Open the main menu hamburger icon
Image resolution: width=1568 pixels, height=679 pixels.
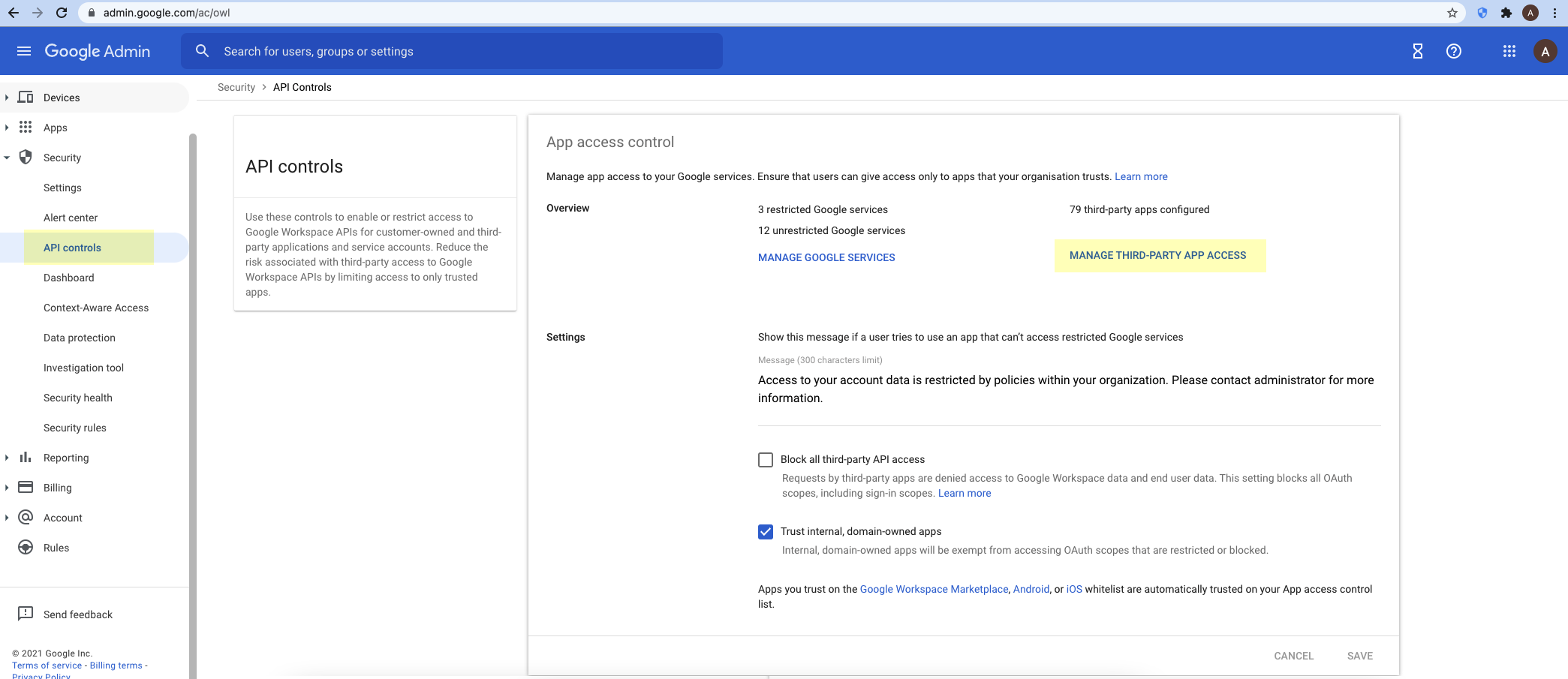24,51
